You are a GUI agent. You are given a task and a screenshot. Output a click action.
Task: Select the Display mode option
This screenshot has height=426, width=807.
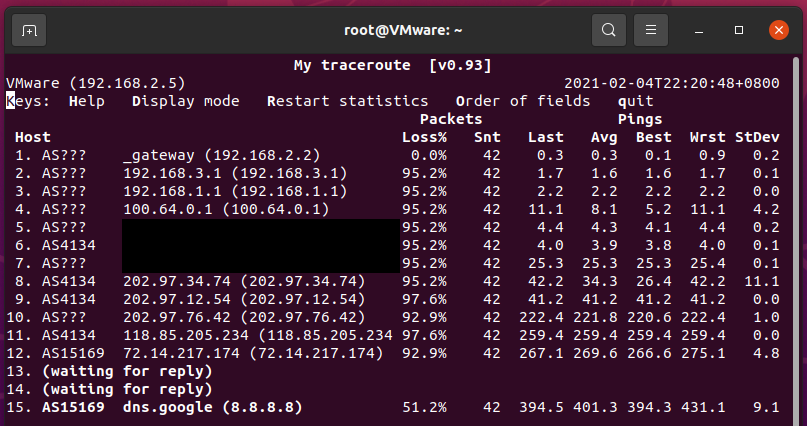click(186, 101)
